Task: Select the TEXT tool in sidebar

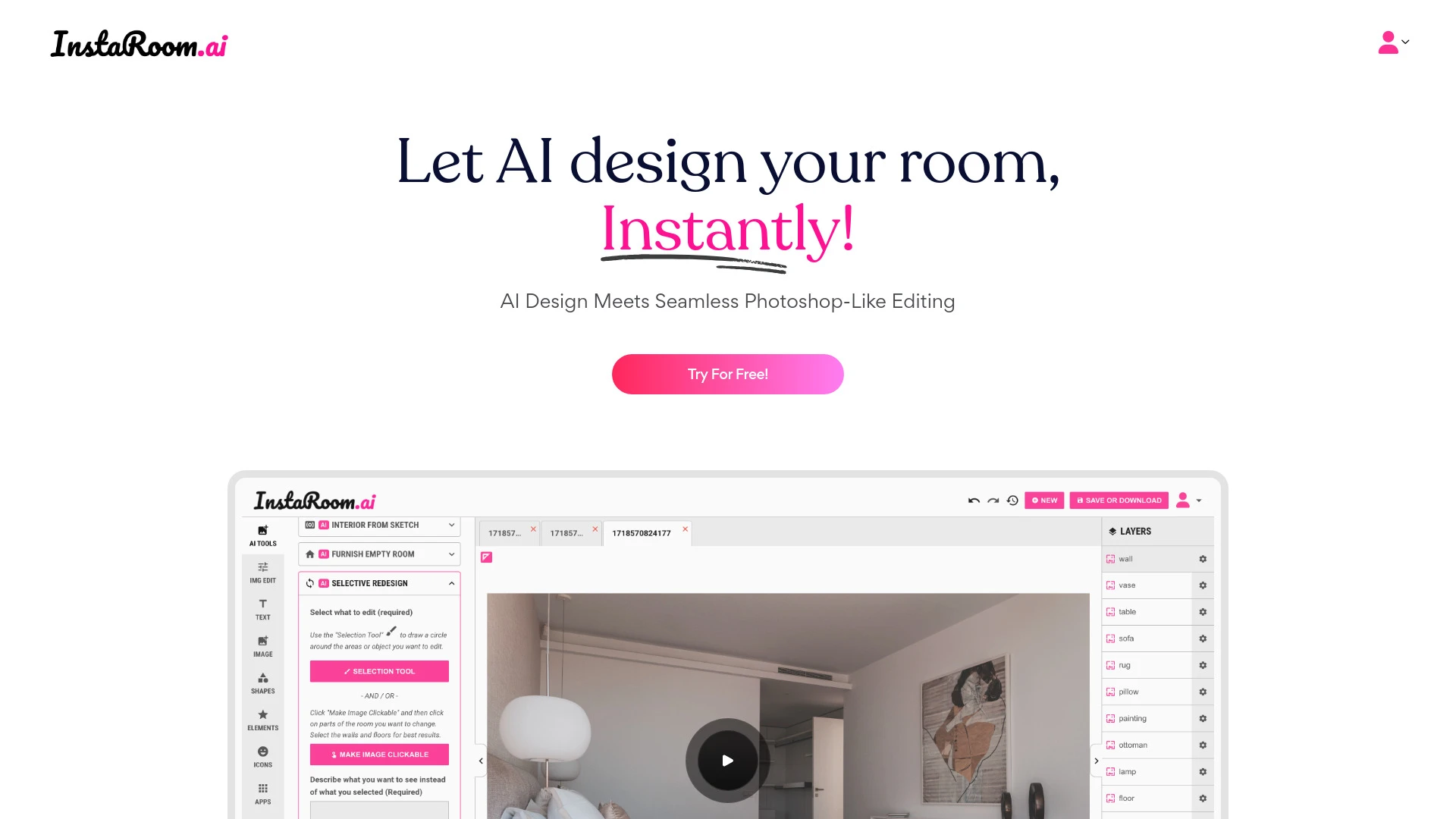Action: pyautogui.click(x=262, y=608)
